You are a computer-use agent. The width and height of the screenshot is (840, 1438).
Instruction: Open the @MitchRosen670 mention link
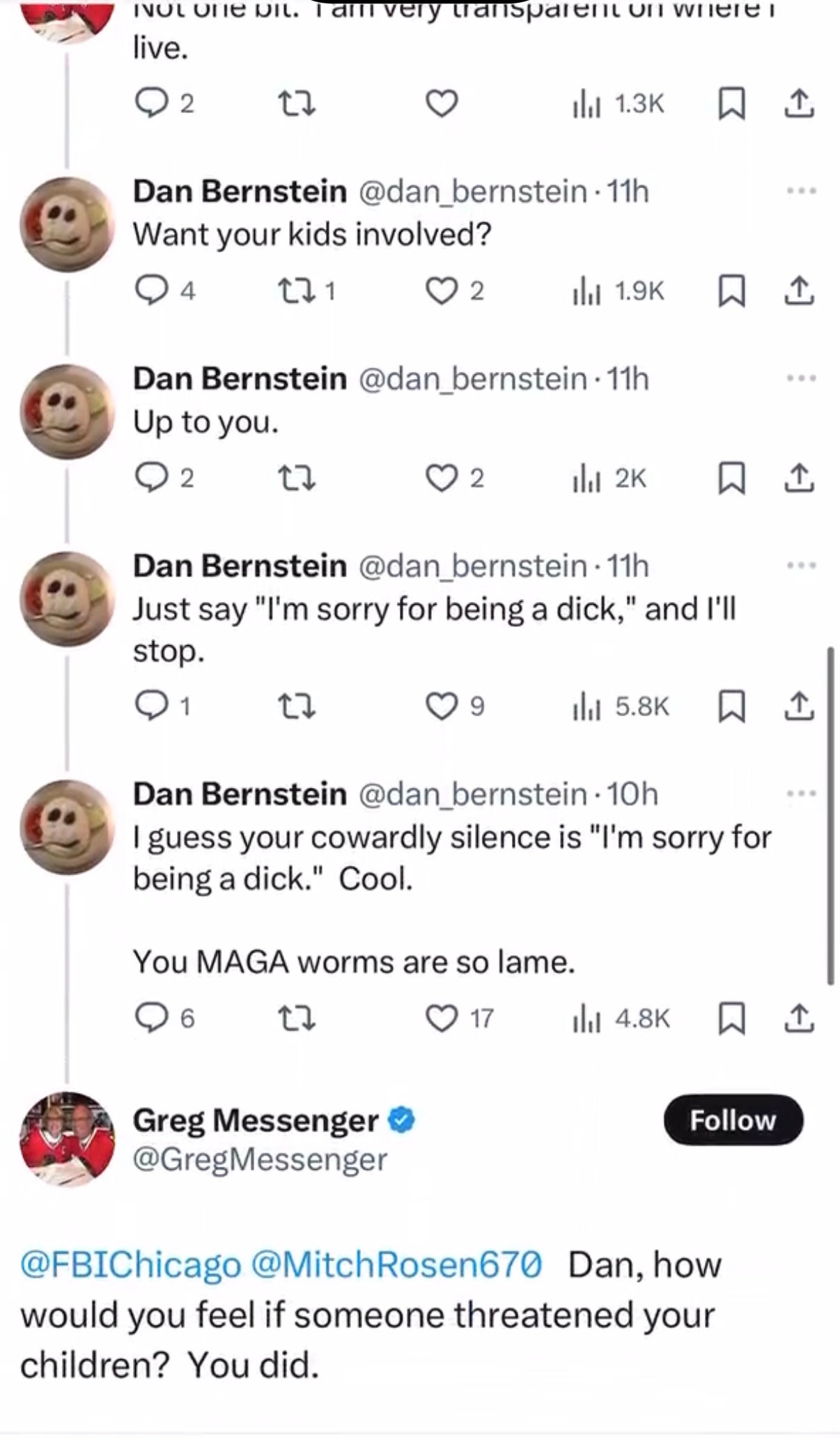[x=396, y=1265]
